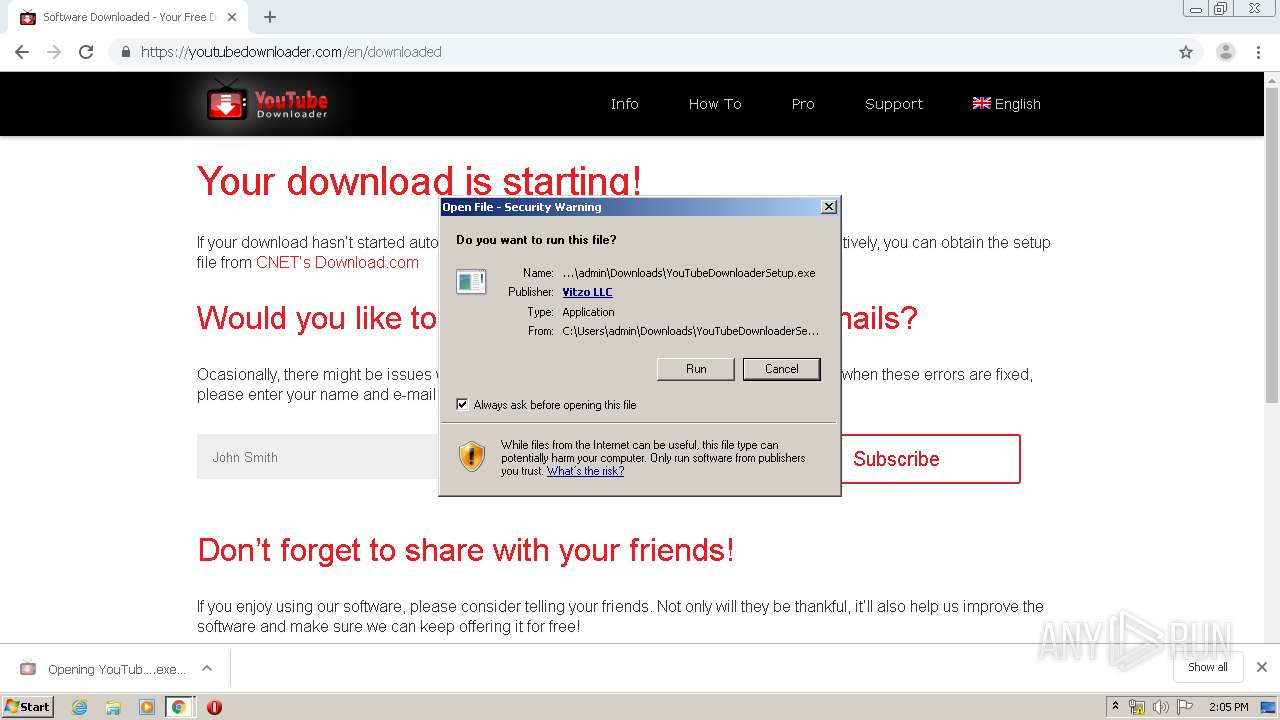The image size is (1280, 720).
Task: Close the downloads bar
Action: (1262, 667)
